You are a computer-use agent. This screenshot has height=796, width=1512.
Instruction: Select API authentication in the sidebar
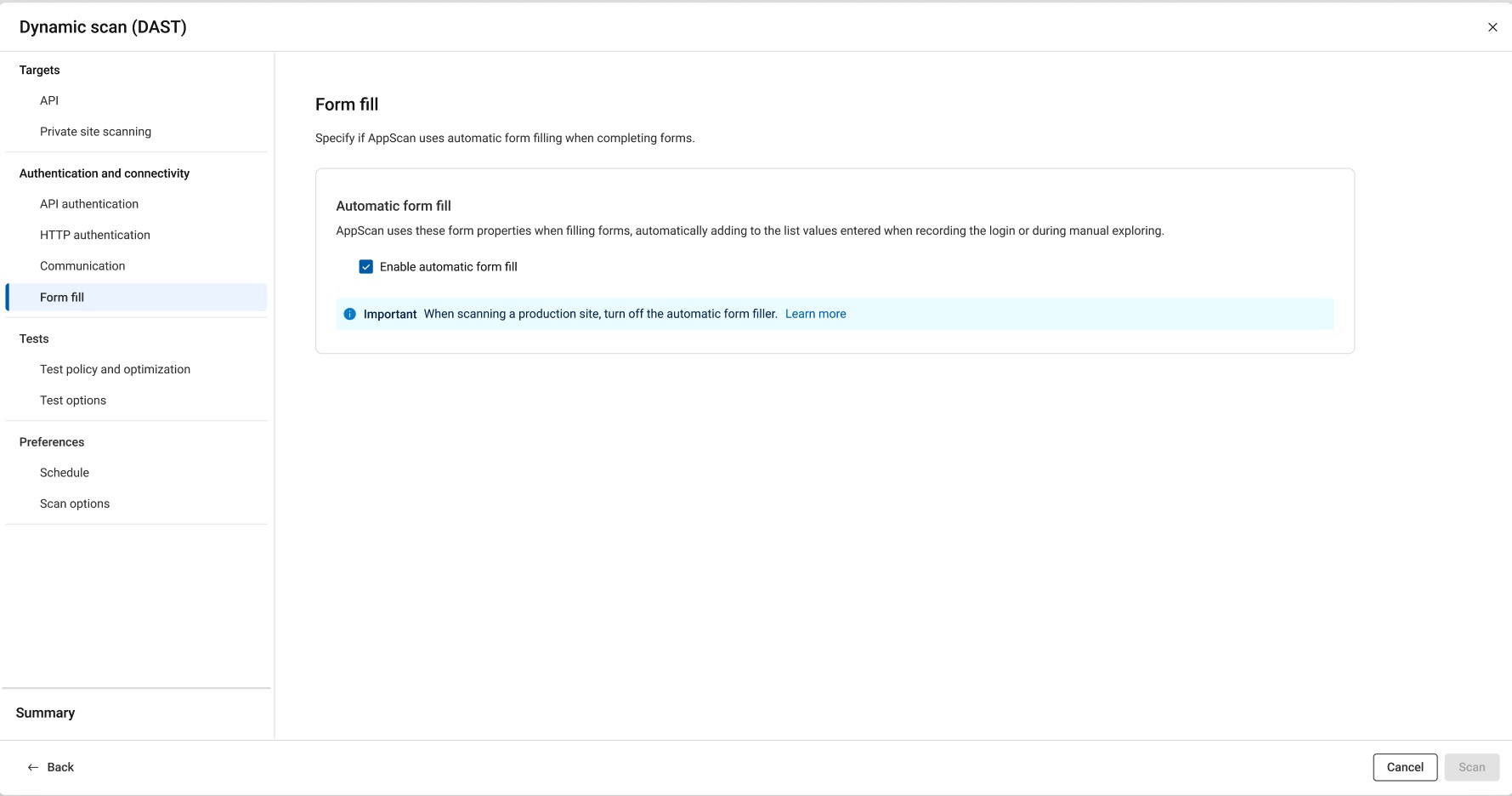(88, 203)
